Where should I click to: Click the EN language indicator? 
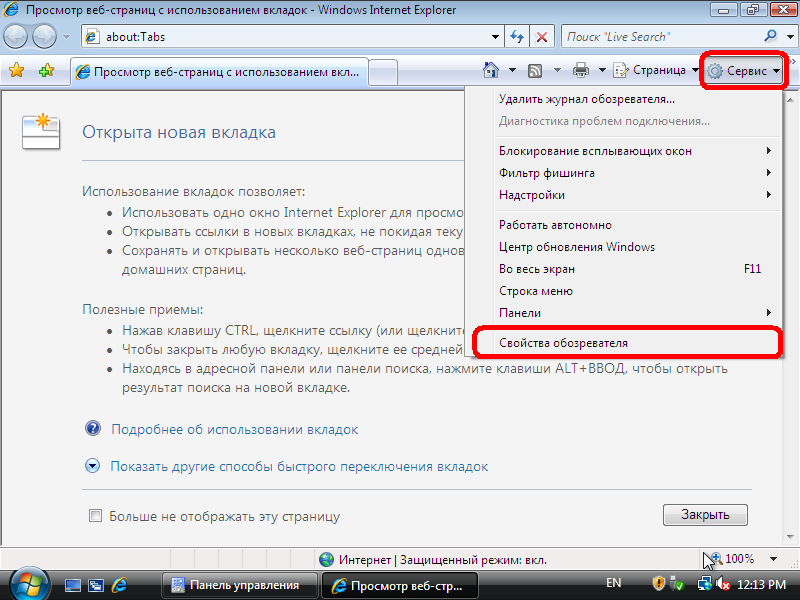pyautogui.click(x=613, y=583)
